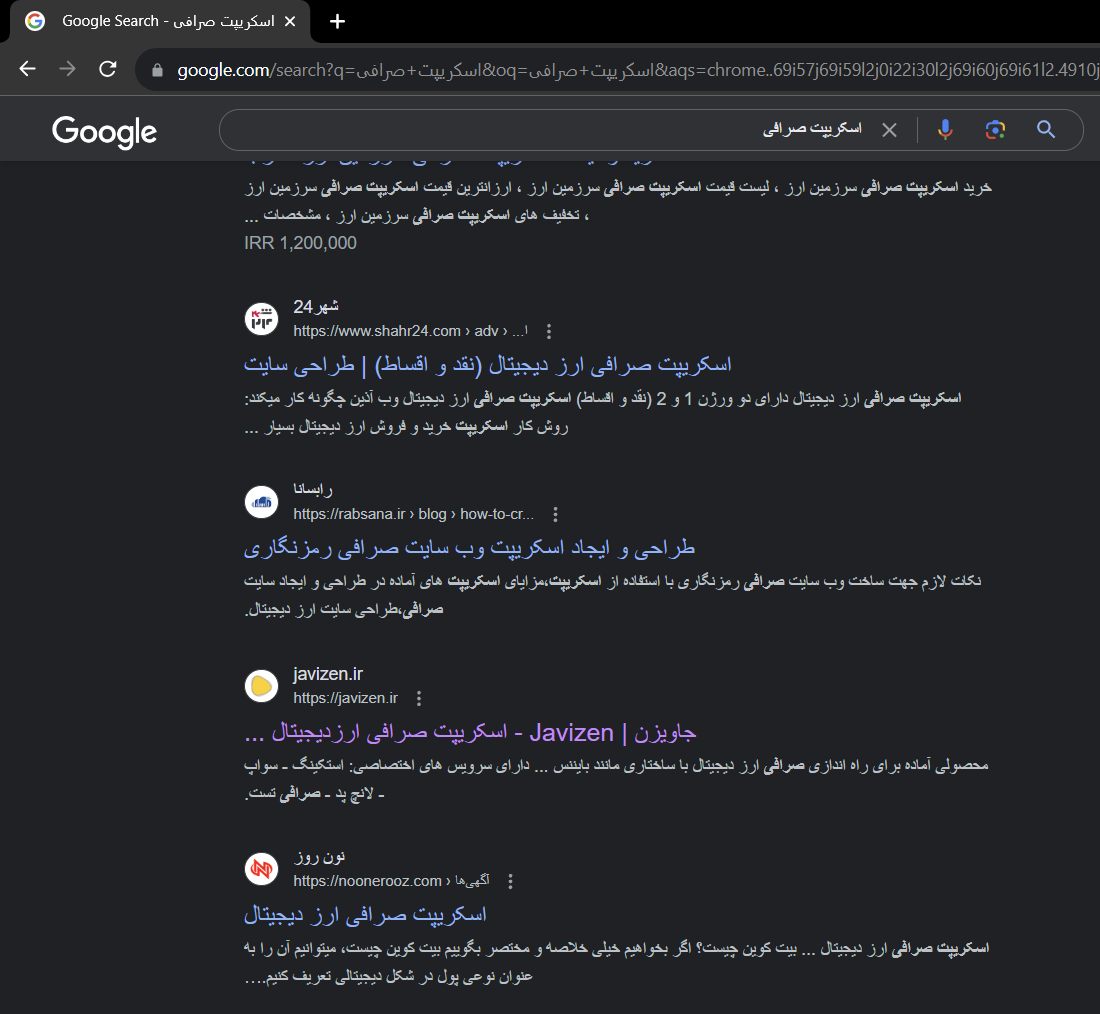Open the rabsana site favicon

[262, 502]
